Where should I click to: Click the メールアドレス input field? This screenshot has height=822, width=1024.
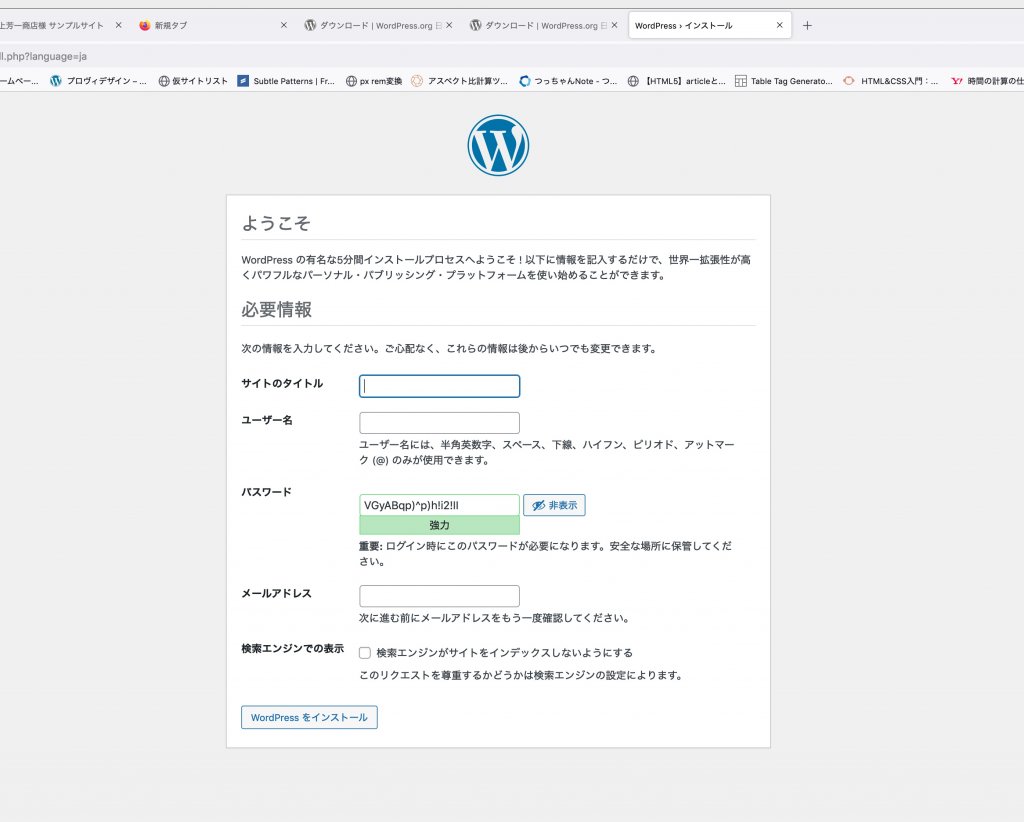click(x=439, y=596)
